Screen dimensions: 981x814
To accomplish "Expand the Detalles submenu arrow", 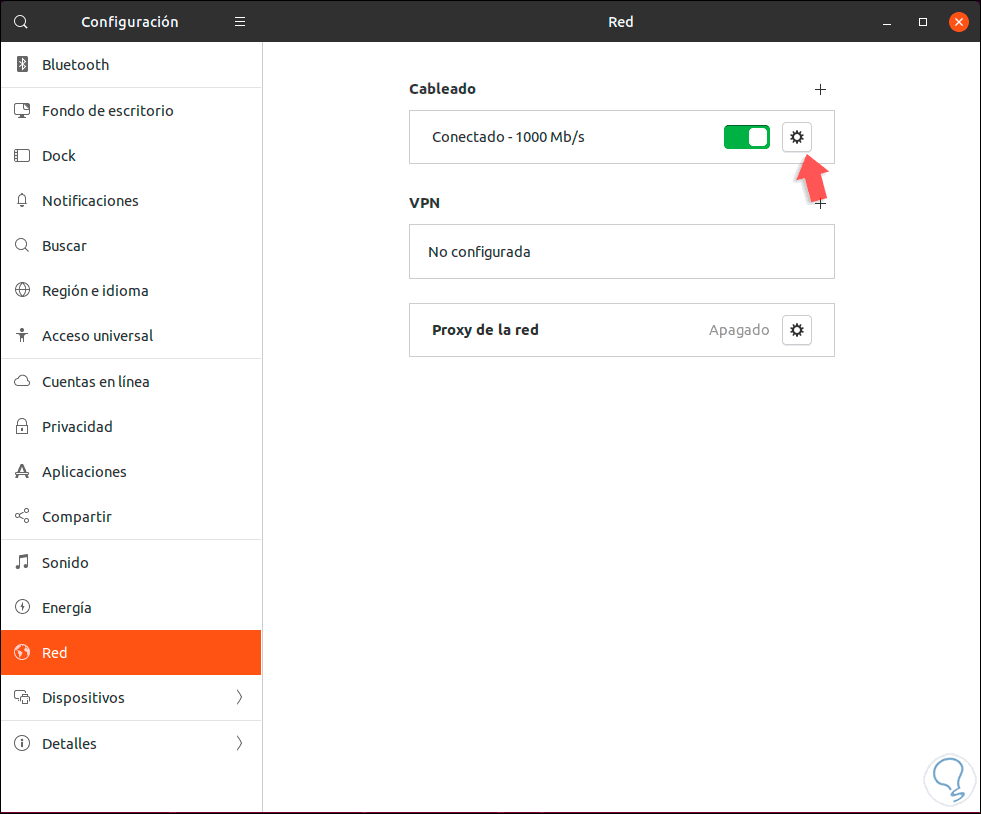I will point(239,744).
